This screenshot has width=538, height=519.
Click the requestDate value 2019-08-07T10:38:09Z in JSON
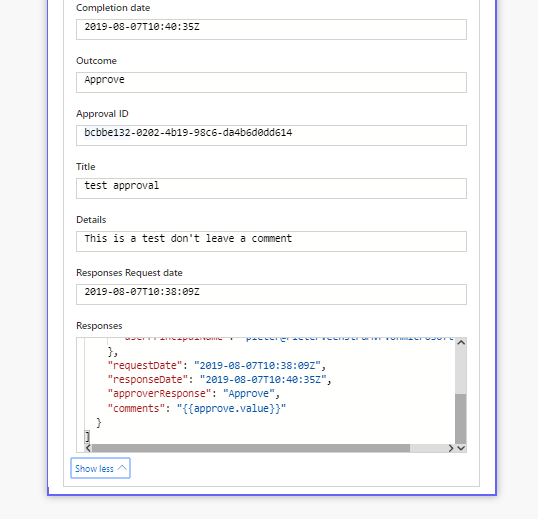coord(257,366)
